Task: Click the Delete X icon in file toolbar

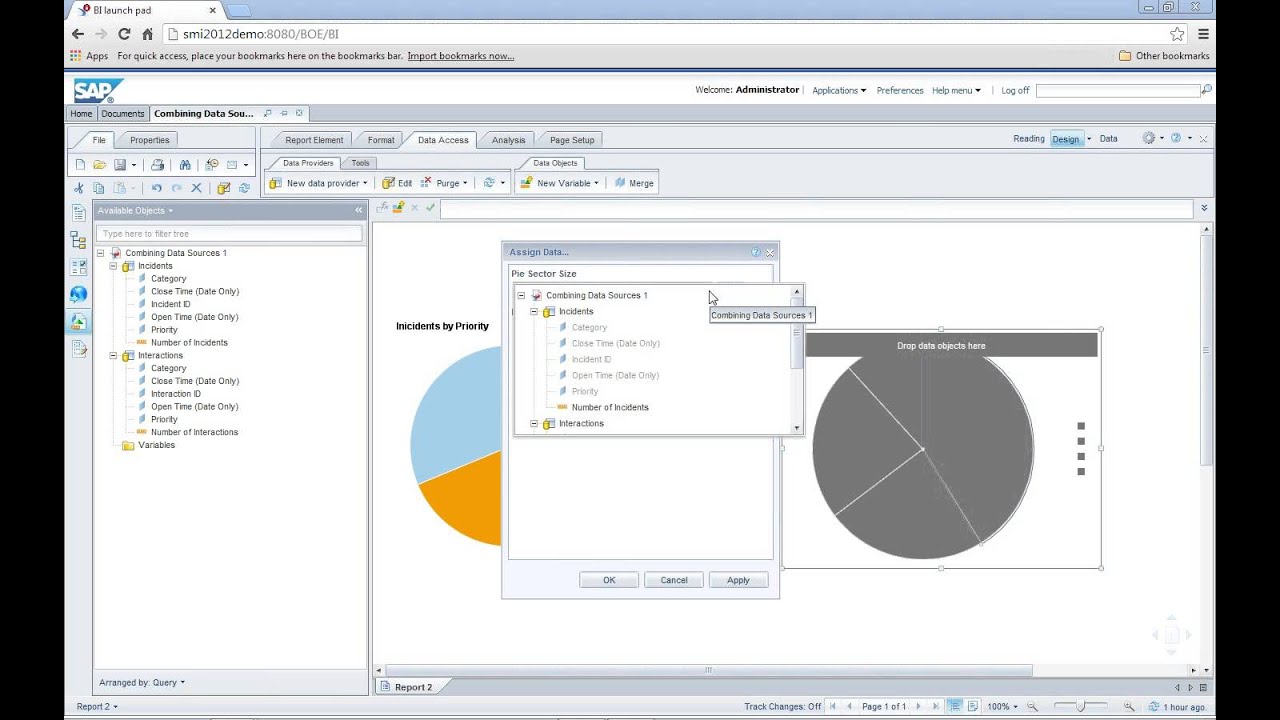Action: (x=196, y=188)
